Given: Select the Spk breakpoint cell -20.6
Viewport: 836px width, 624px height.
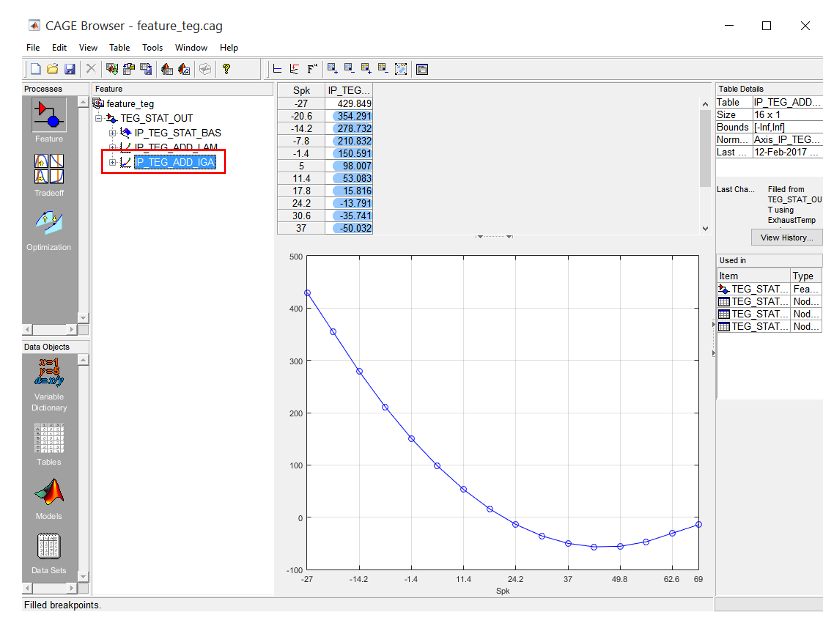Looking at the screenshot, I should point(301,116).
